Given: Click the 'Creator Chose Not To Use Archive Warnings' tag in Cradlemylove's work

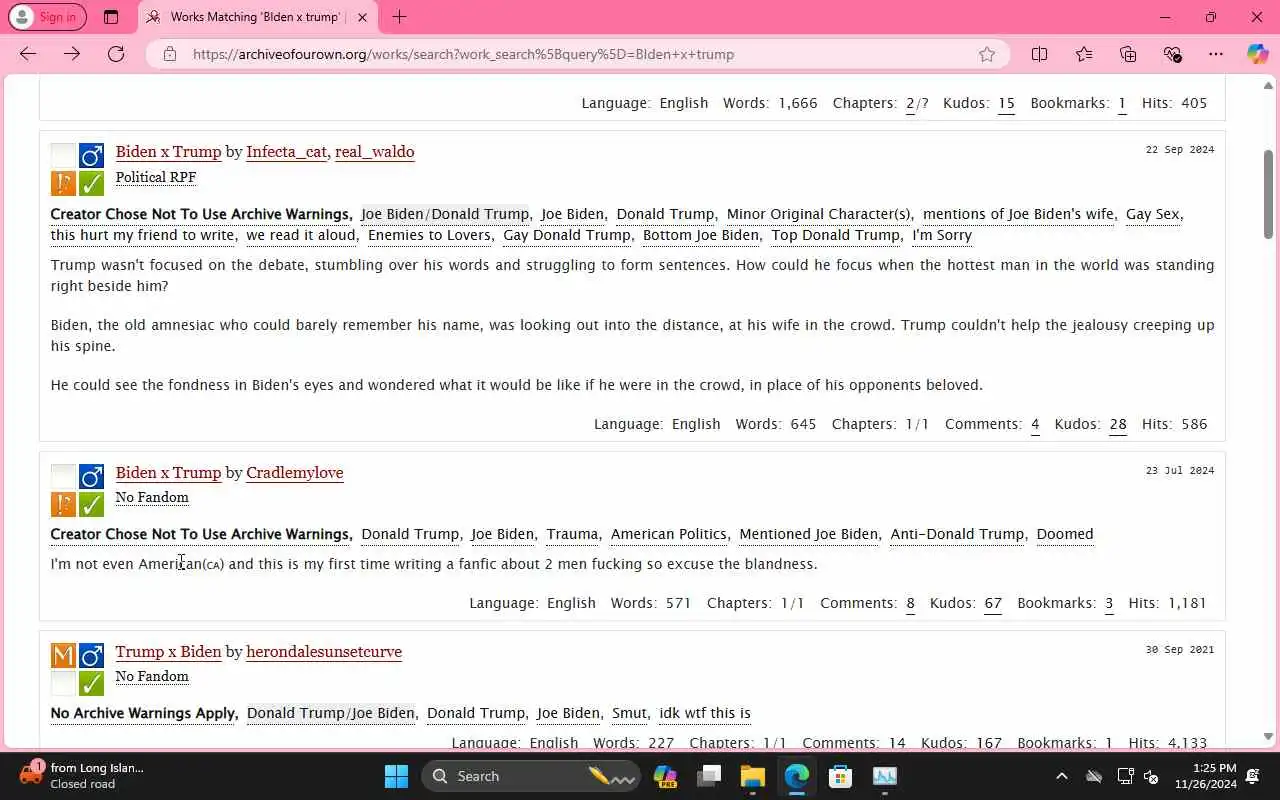Looking at the screenshot, I should pos(200,534).
